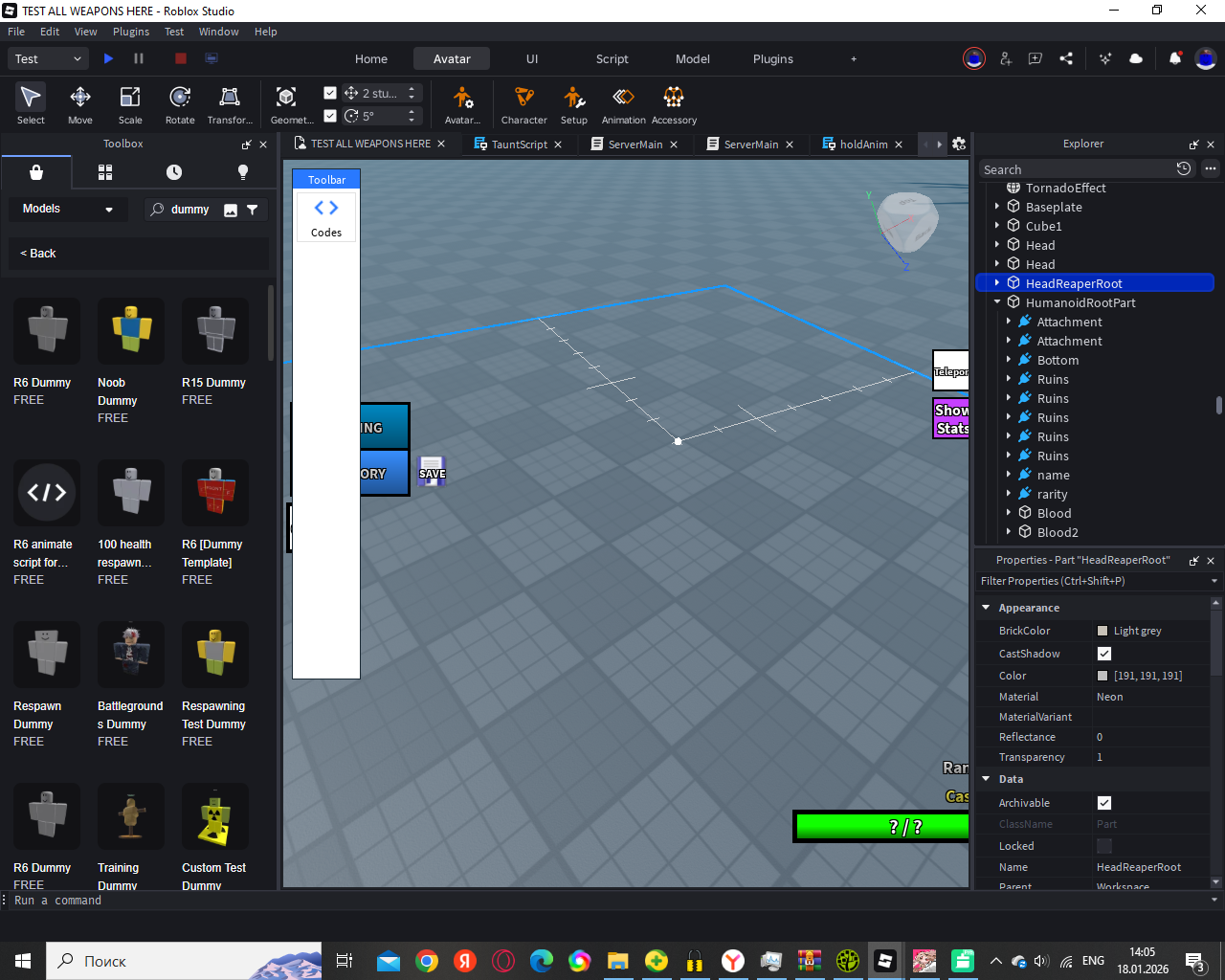Toggle the move snap checkbox
1225x980 pixels.
point(330,93)
